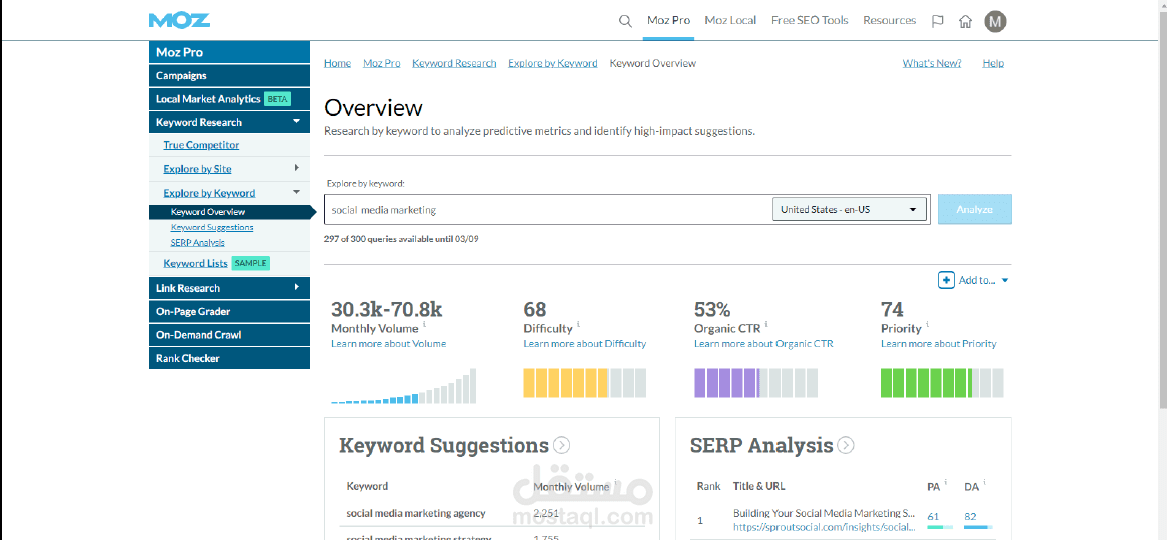
Task: Select Campaigns in sidebar
Action: (229, 76)
